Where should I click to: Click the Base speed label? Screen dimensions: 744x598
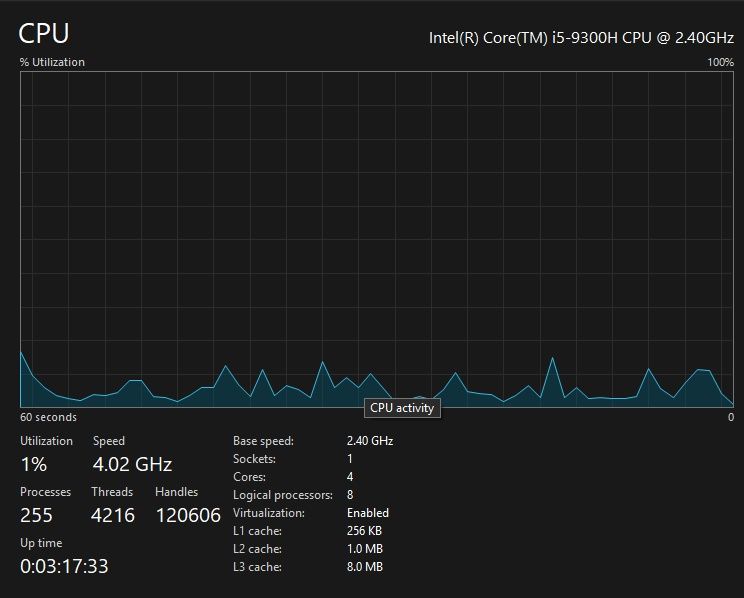point(263,441)
